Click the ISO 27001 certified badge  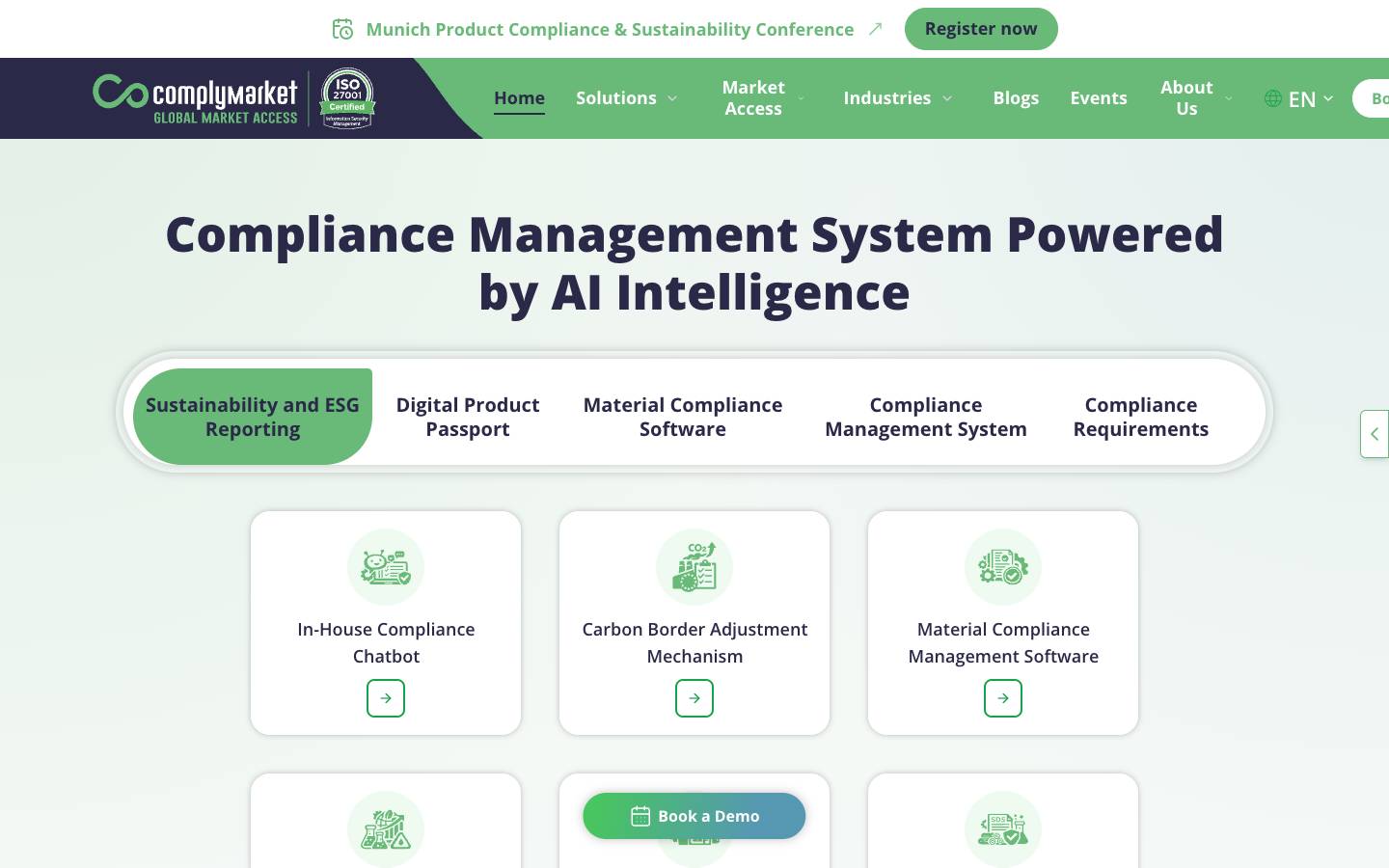347,98
